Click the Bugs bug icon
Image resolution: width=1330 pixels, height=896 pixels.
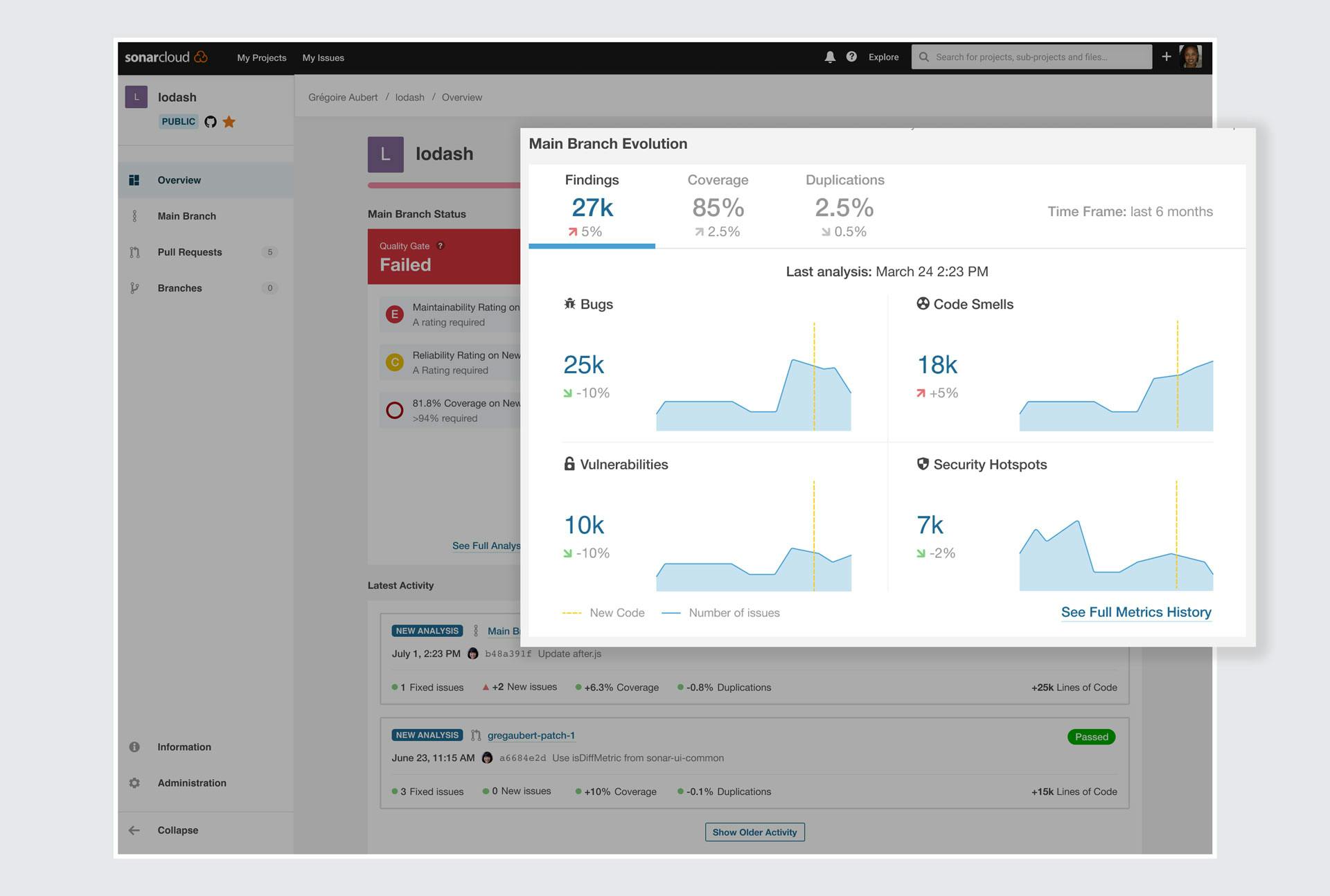tap(569, 304)
